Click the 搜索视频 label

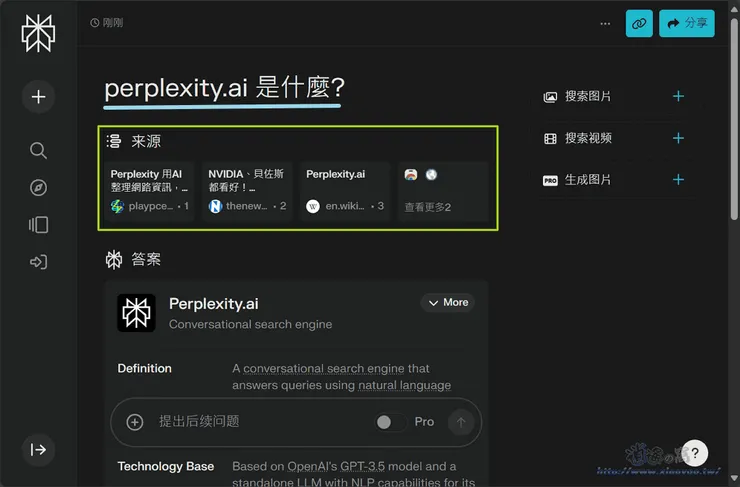[588, 138]
